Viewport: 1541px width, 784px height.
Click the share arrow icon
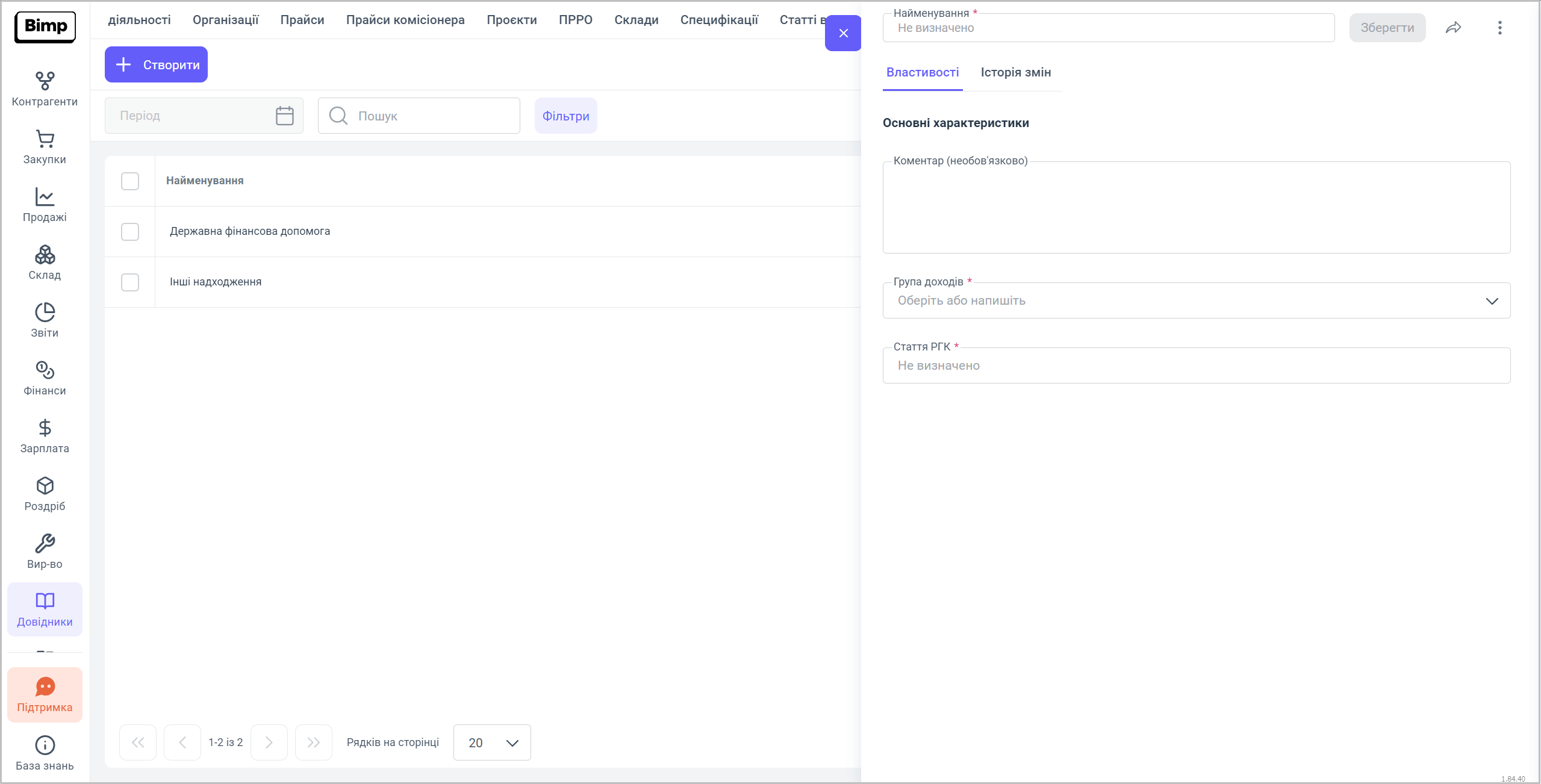click(1453, 28)
